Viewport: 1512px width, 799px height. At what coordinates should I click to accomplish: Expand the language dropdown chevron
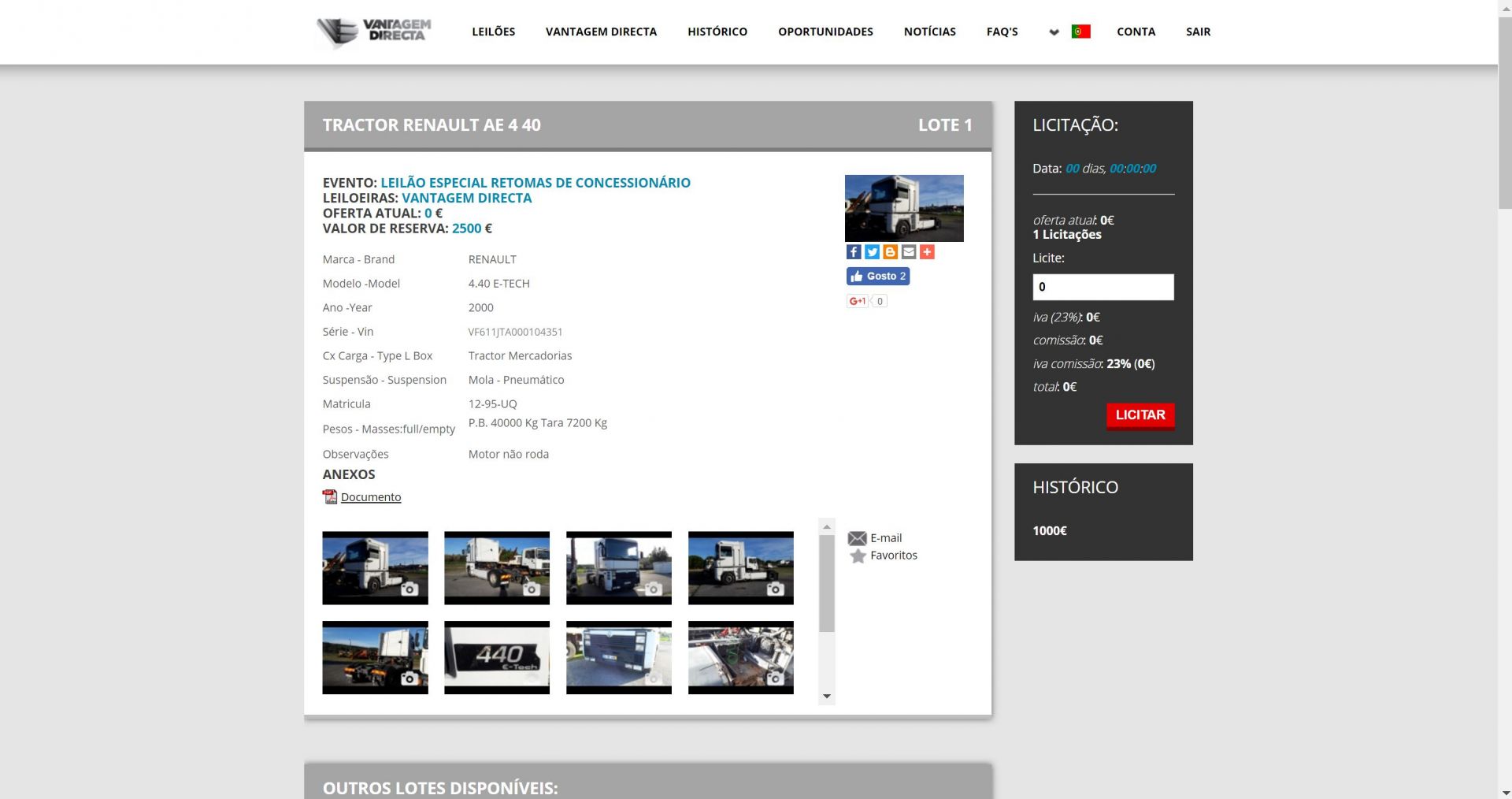tap(1054, 32)
